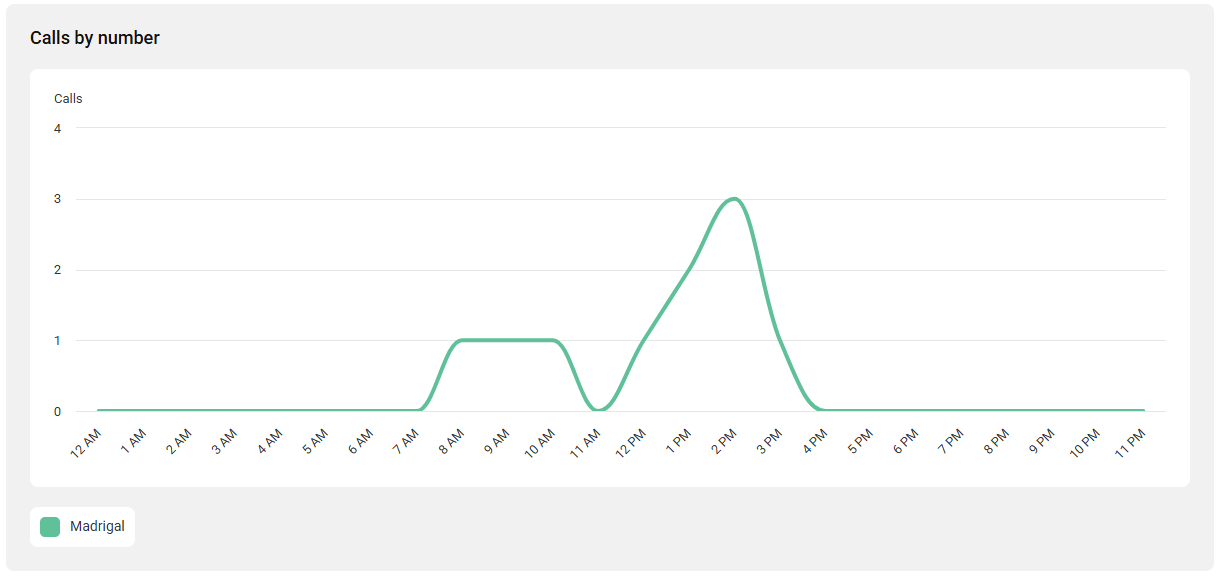This screenshot has width=1219, height=577.
Task: Select the 8 AM axis label
Action: 450,441
